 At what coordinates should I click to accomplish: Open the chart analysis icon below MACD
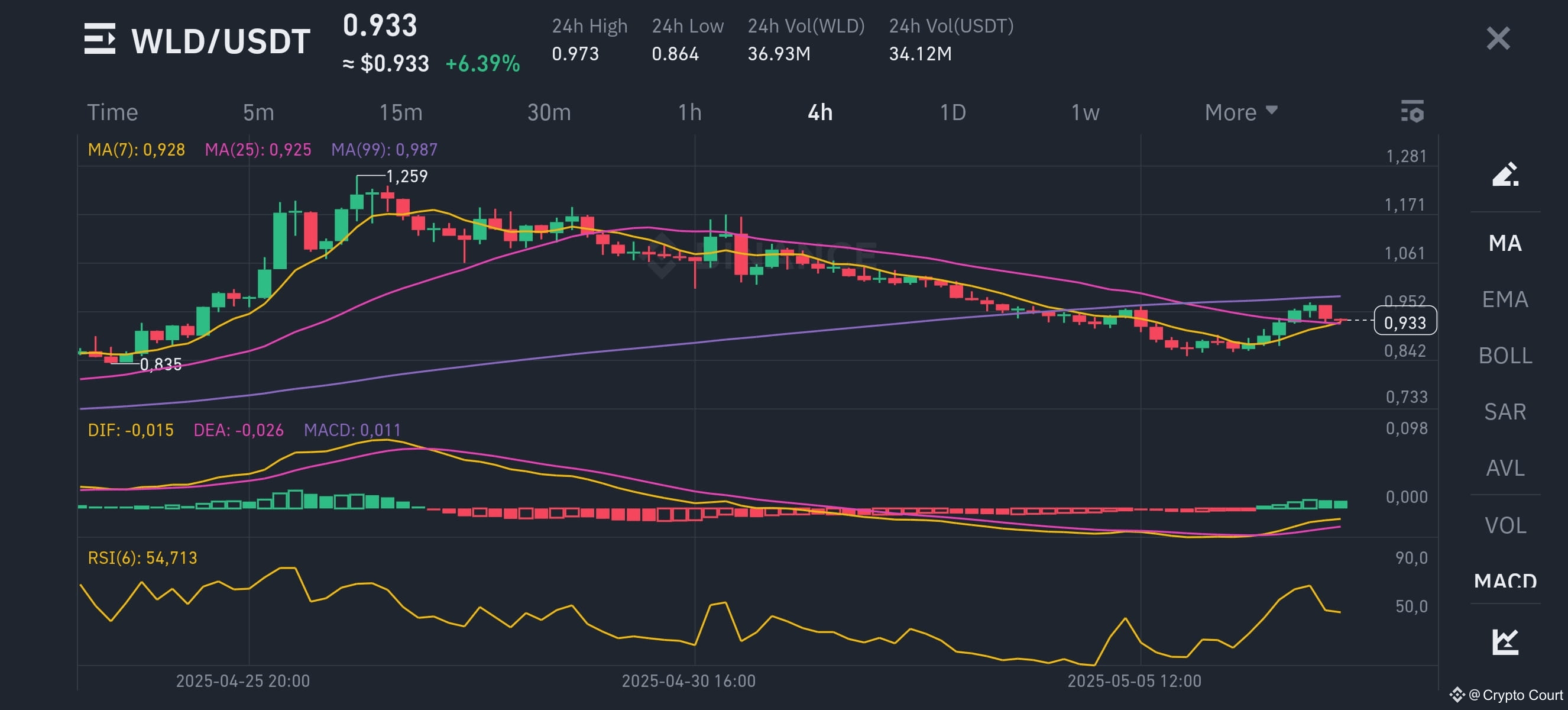(x=1505, y=642)
